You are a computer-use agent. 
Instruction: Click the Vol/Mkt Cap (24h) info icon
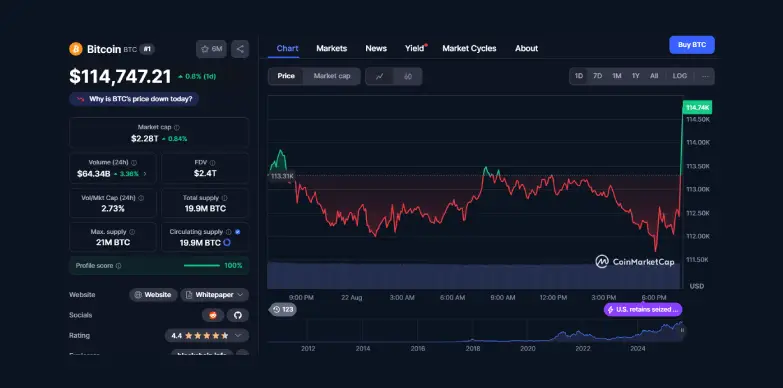pyautogui.click(x=141, y=198)
